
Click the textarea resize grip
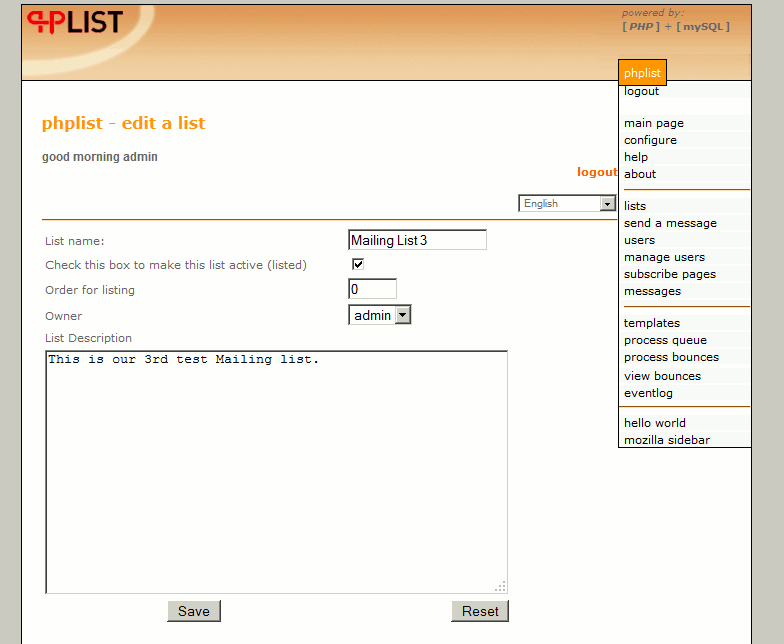point(500,586)
